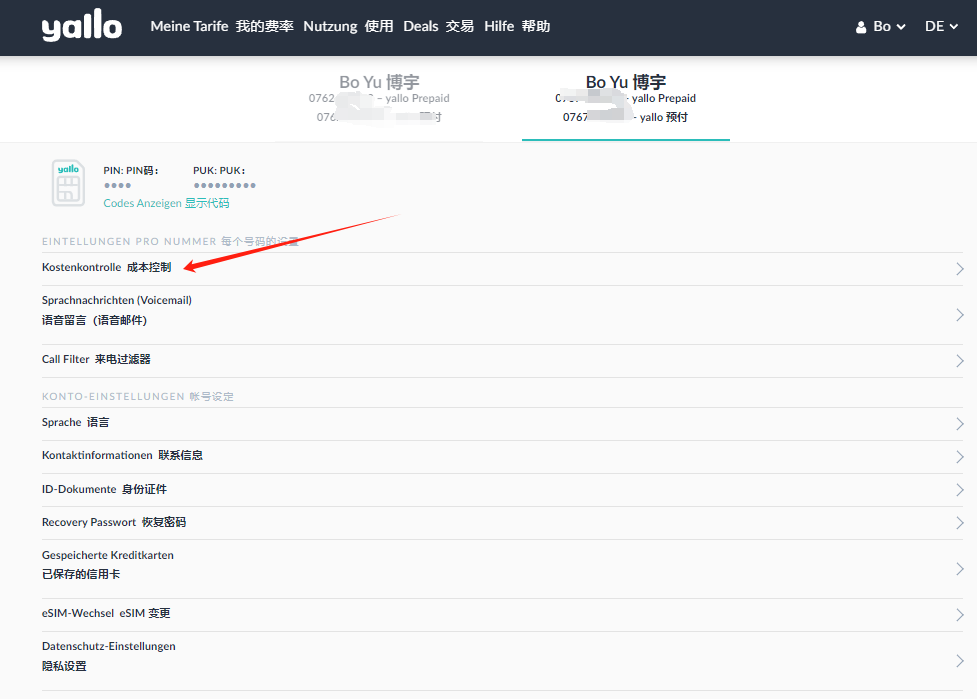
Task: Click the chevron on the Kostenkontrolle row
Action: pos(960,269)
